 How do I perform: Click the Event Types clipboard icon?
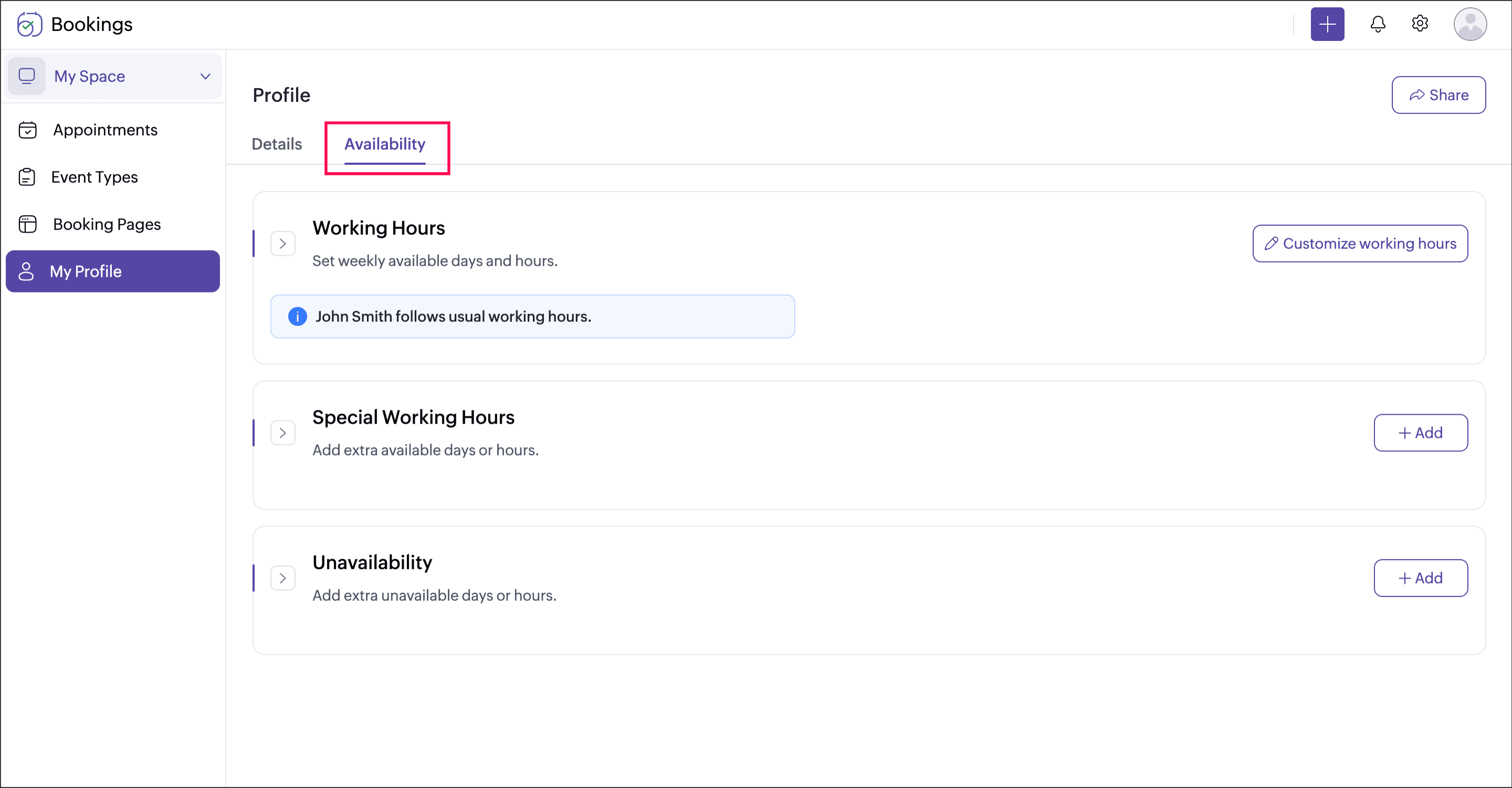pyautogui.click(x=27, y=176)
